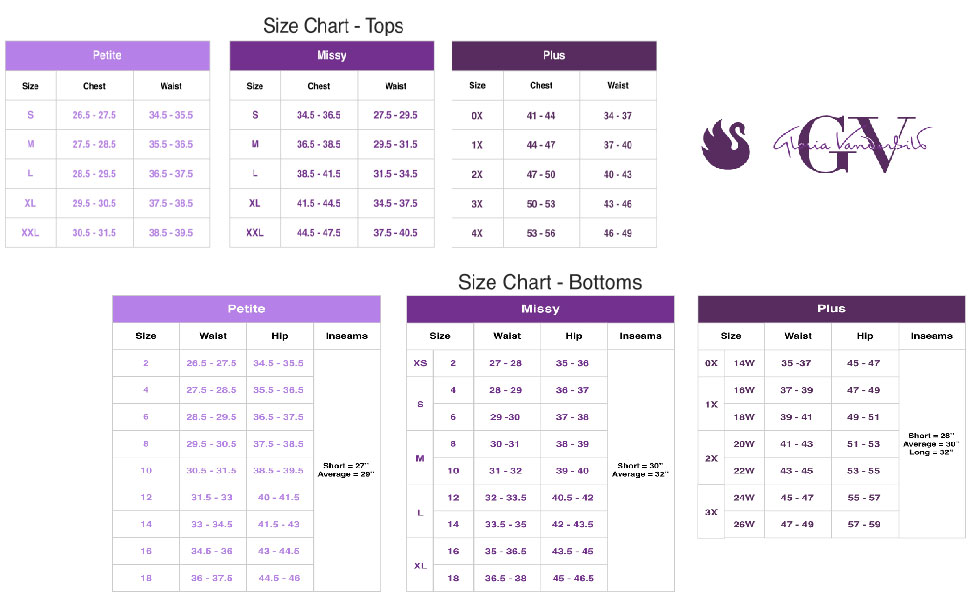Click the XS size label in Missy bottoms
970x600 pixels.
pyautogui.click(x=420, y=363)
